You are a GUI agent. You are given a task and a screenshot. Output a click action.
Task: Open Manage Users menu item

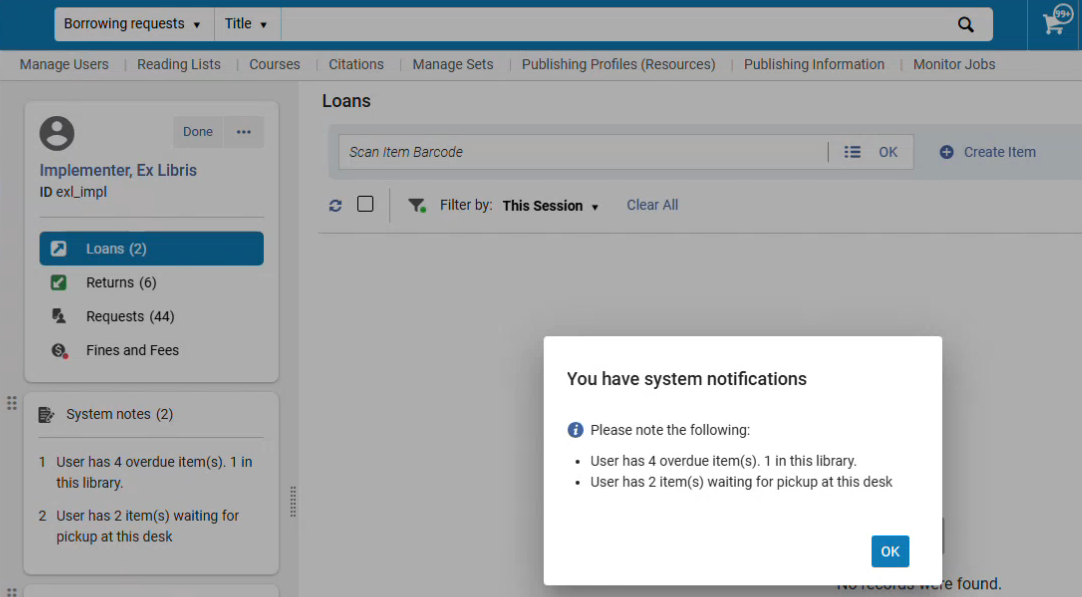point(64,64)
